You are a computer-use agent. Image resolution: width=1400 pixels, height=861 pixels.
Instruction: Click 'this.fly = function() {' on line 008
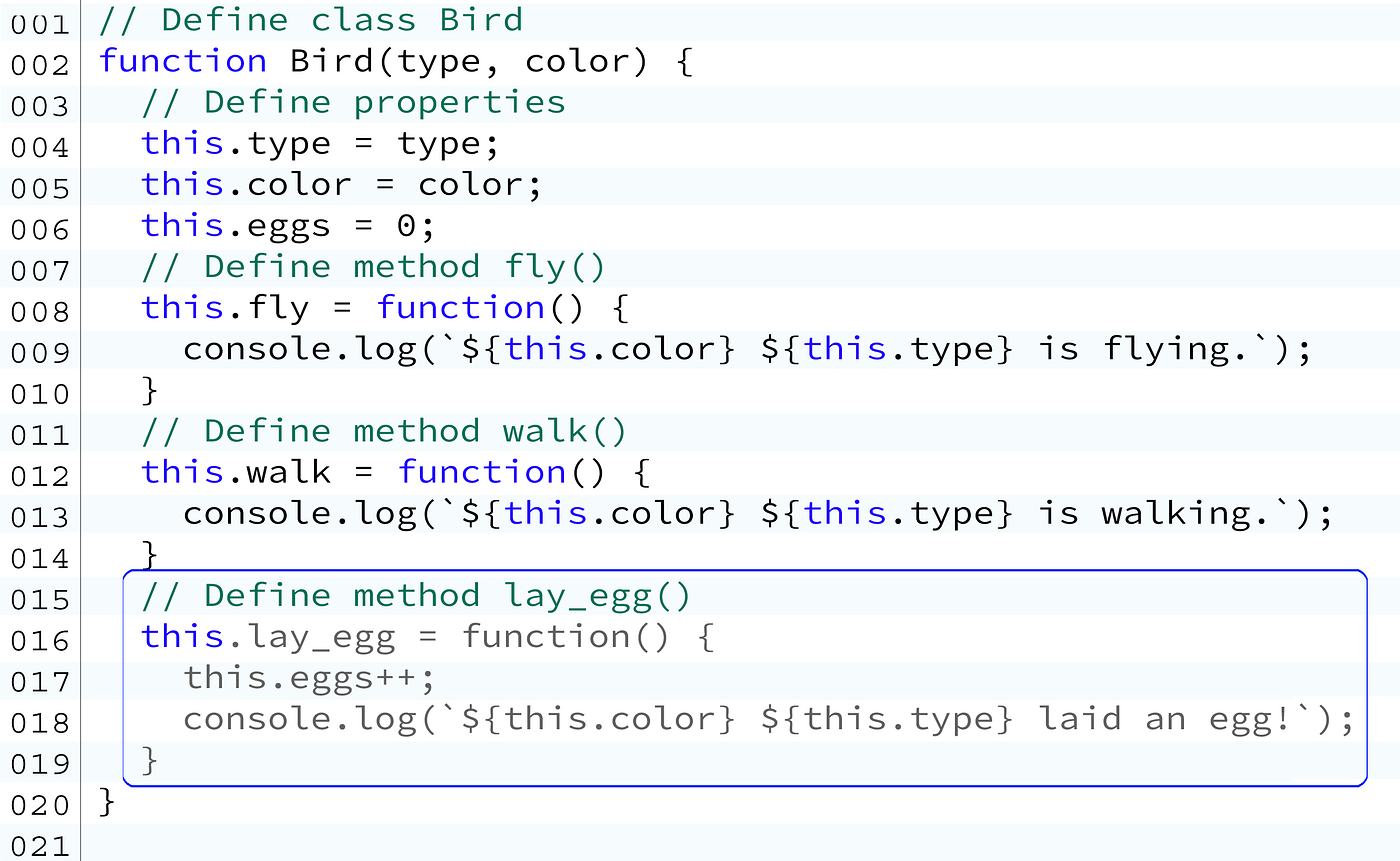click(385, 309)
